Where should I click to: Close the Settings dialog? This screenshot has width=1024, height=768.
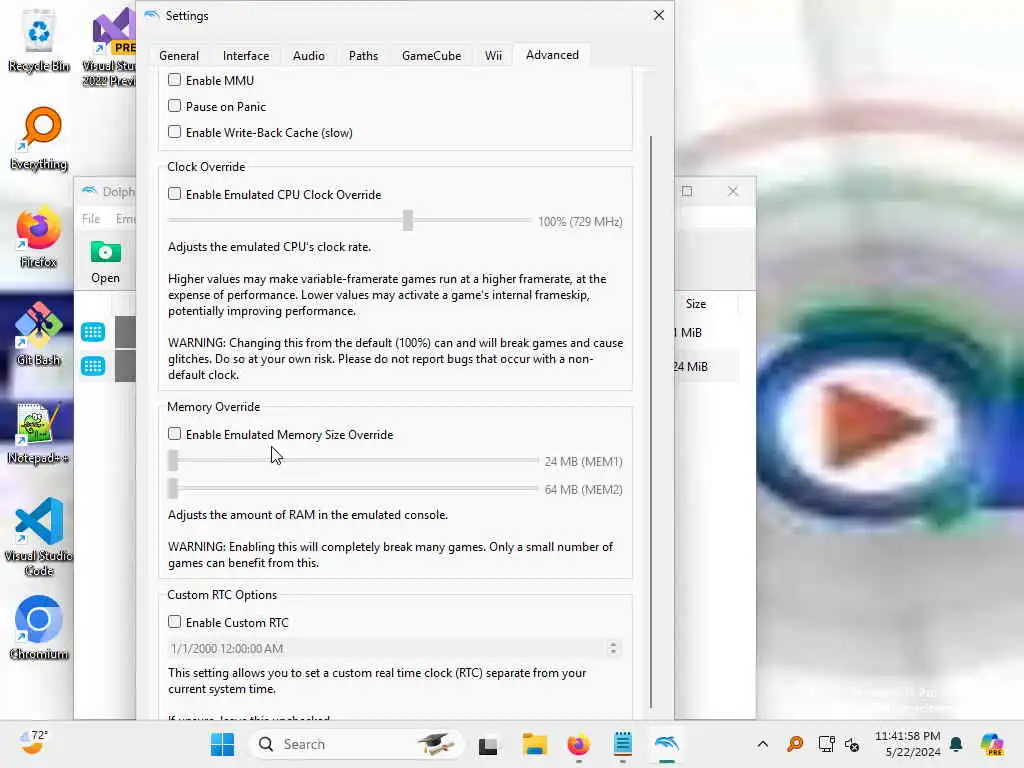click(658, 15)
